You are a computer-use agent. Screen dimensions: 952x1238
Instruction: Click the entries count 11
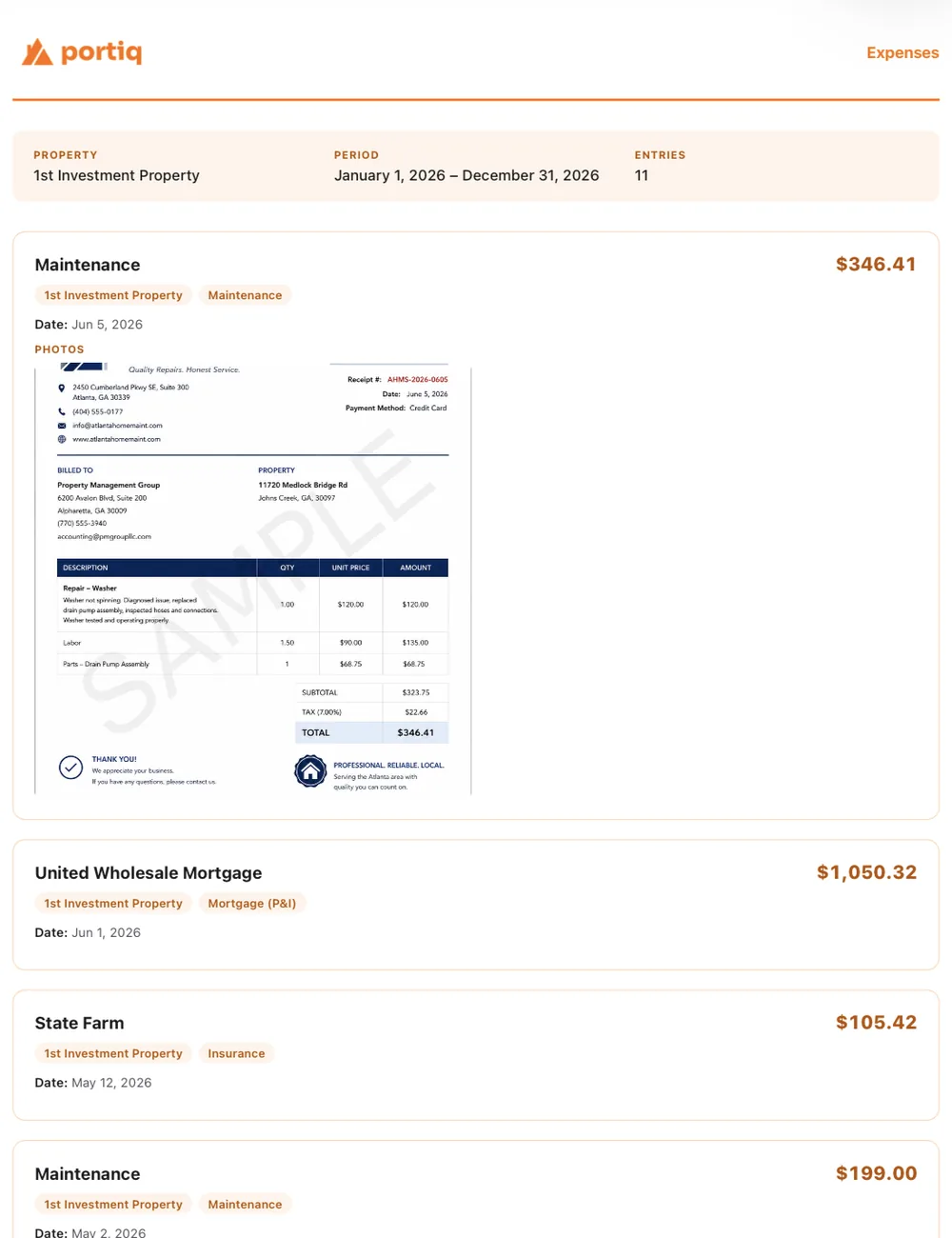[642, 175]
